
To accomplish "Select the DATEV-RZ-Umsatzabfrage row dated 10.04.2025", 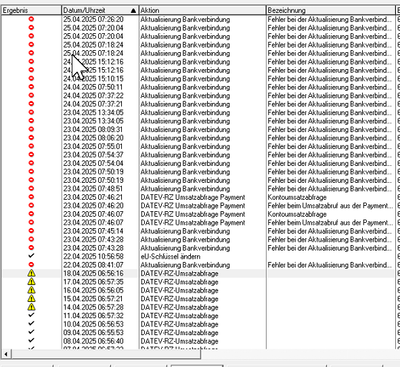I will click(x=200, y=324).
